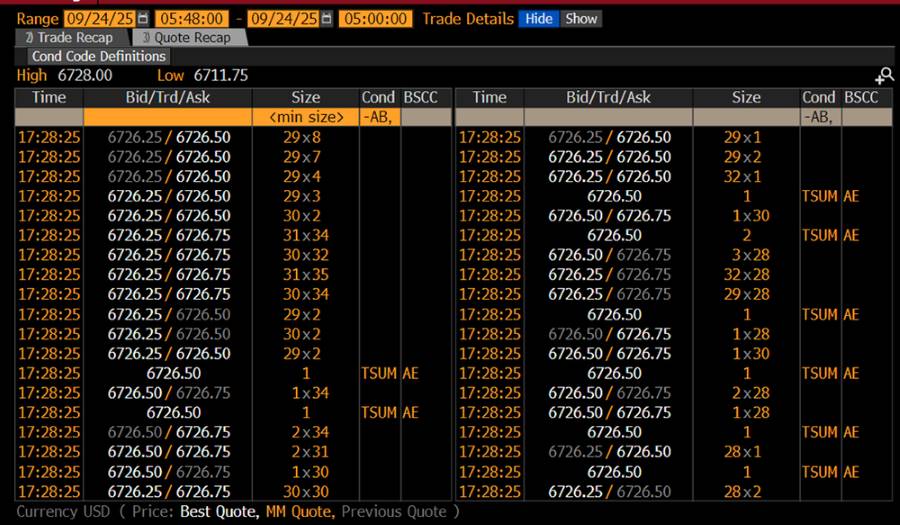Click the left Bid/Trd/Ask filter field
900x525 pixels.
coord(167,117)
